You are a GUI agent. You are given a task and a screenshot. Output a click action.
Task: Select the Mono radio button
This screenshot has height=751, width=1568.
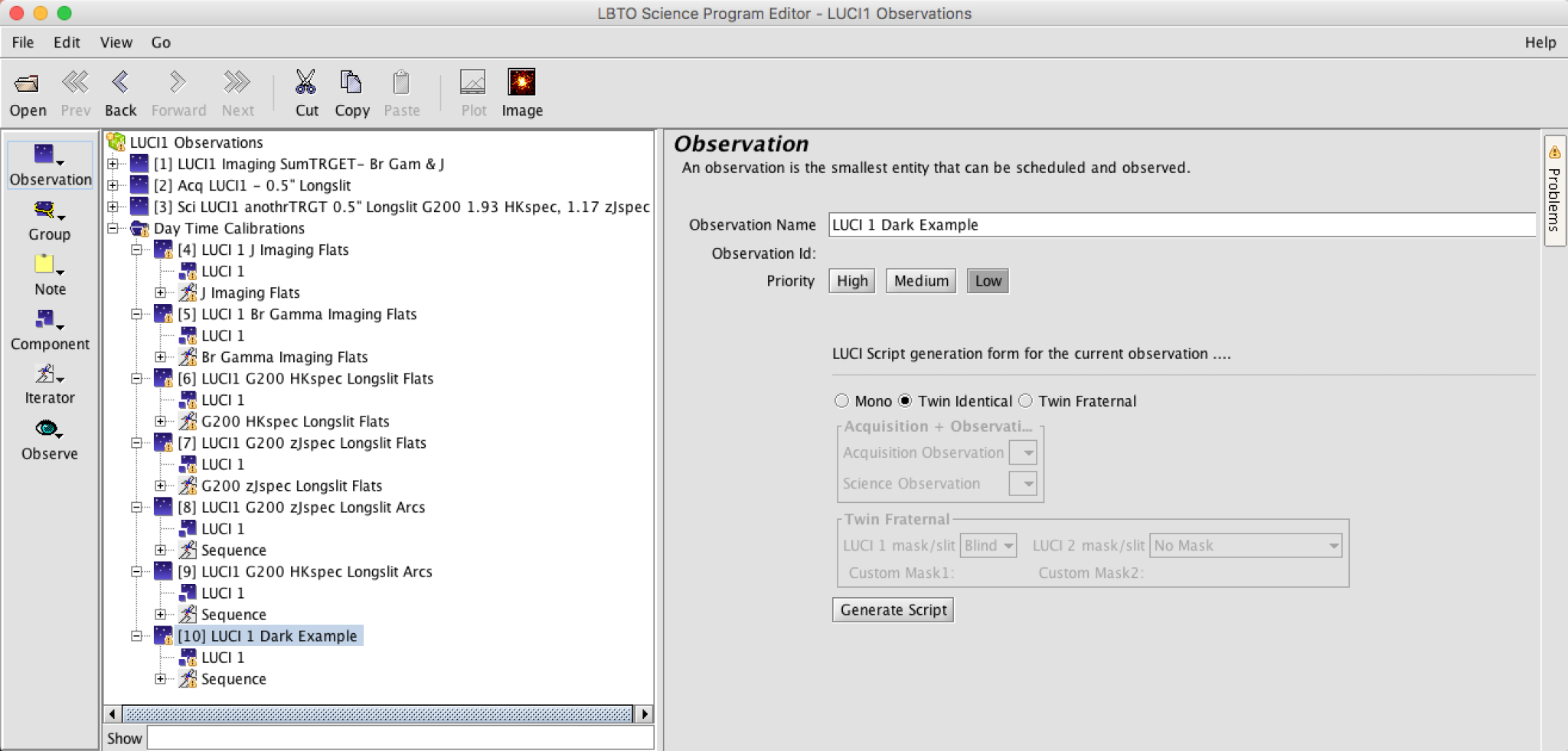(x=841, y=401)
